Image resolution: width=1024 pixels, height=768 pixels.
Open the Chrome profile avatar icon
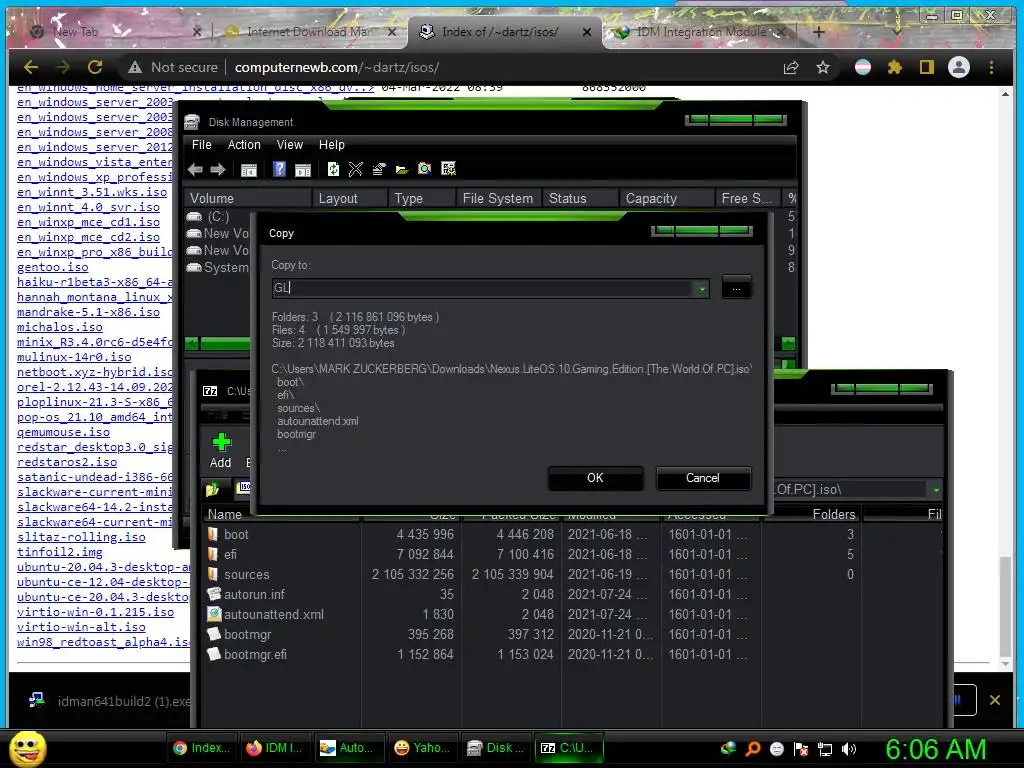click(959, 67)
